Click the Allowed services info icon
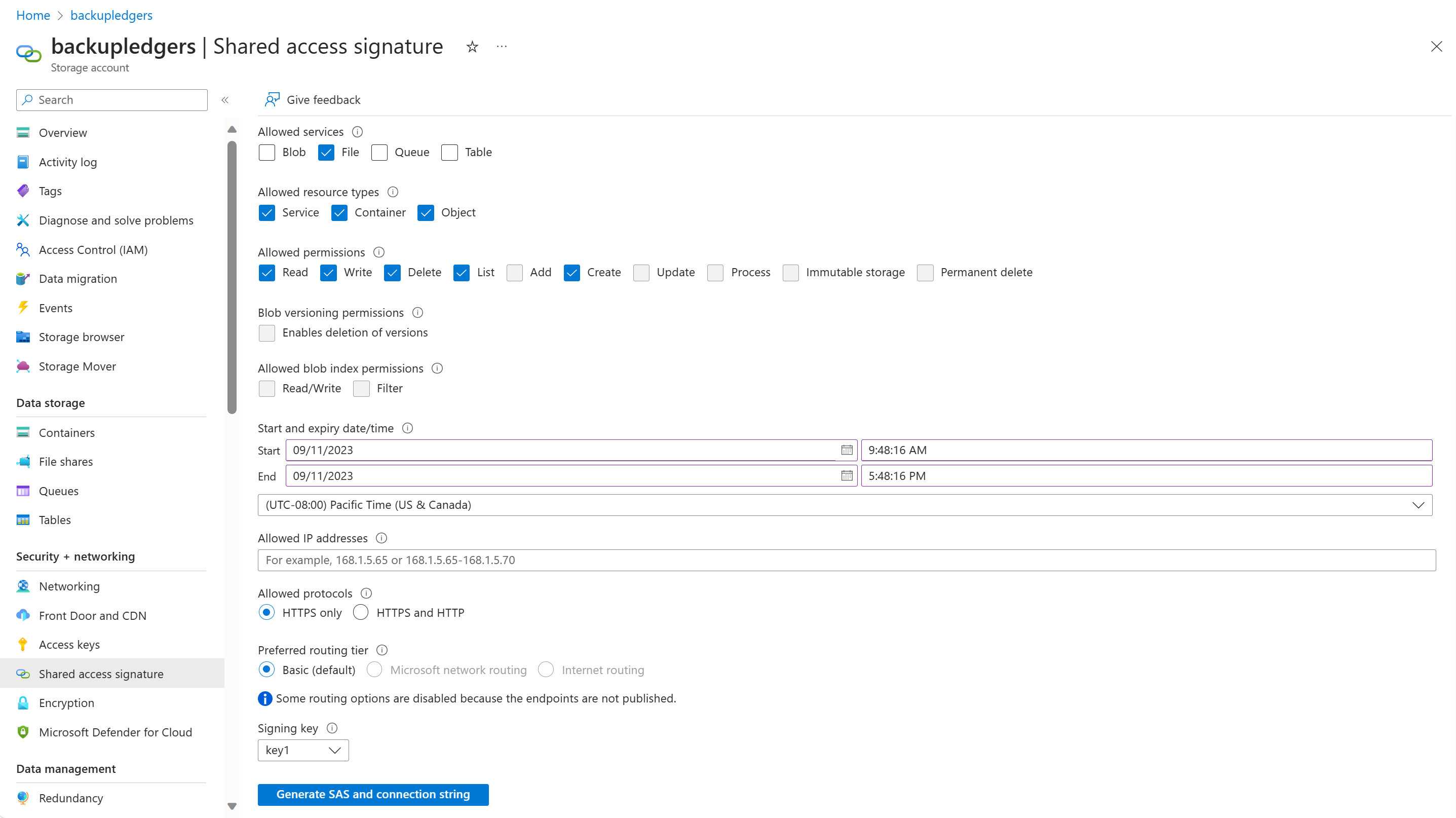Image resolution: width=1456 pixels, height=818 pixels. pos(357,132)
